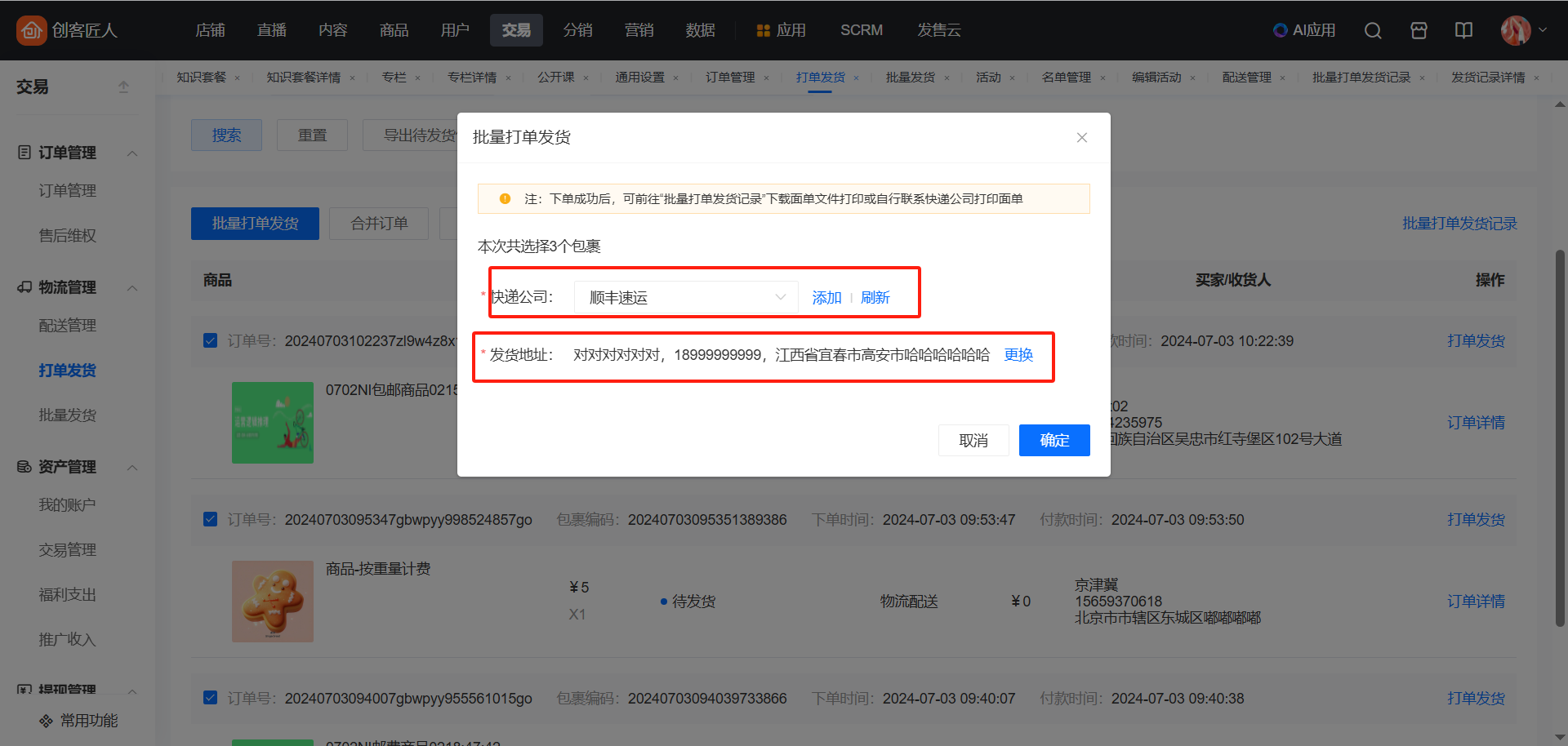Collapse the 物流管理 sidebar group
The image size is (1568, 746).
(x=131, y=288)
